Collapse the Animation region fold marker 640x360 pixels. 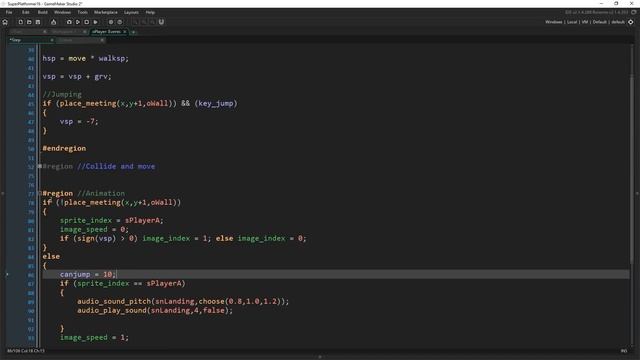(40, 193)
